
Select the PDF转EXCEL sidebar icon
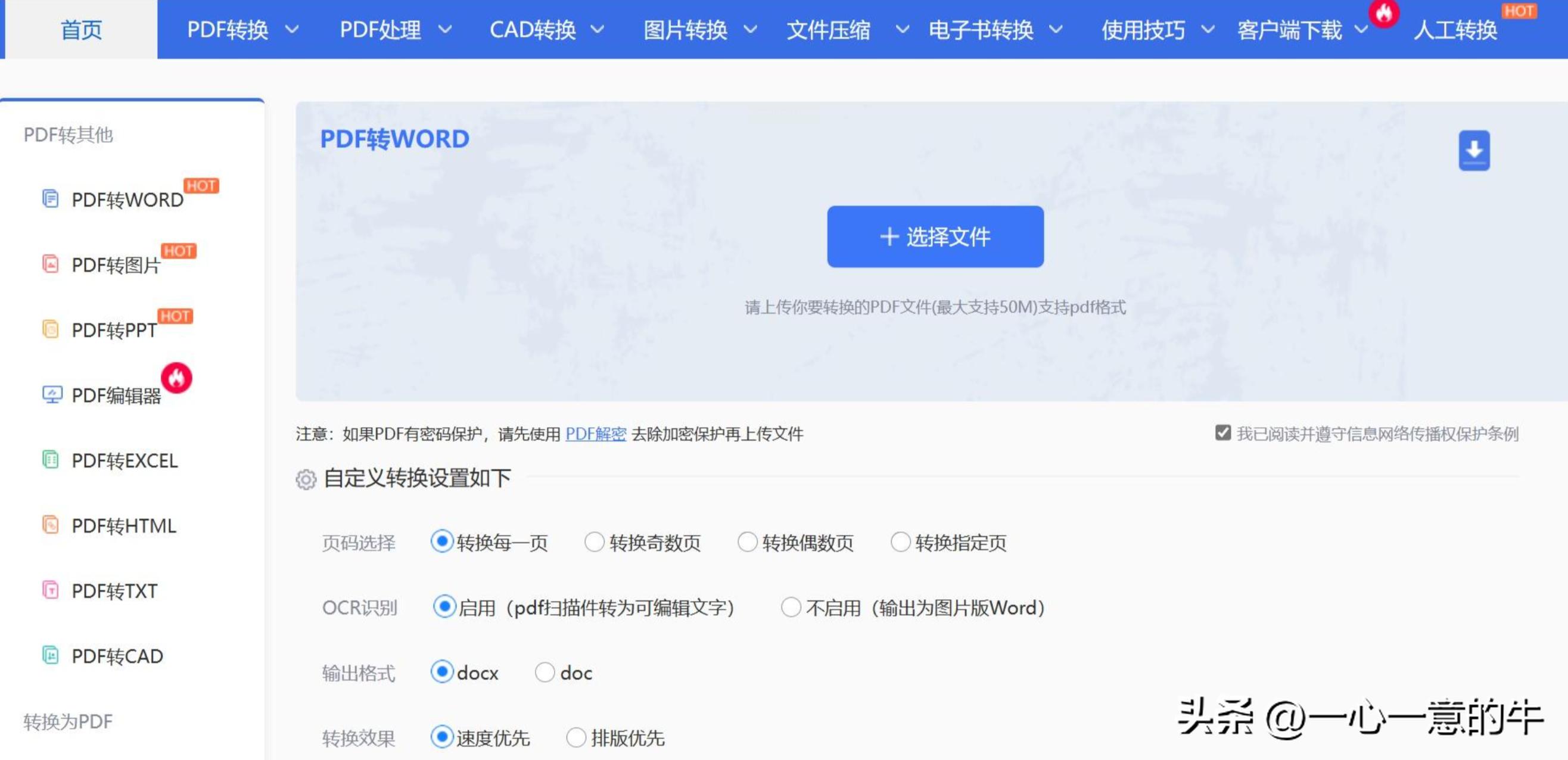[52, 461]
